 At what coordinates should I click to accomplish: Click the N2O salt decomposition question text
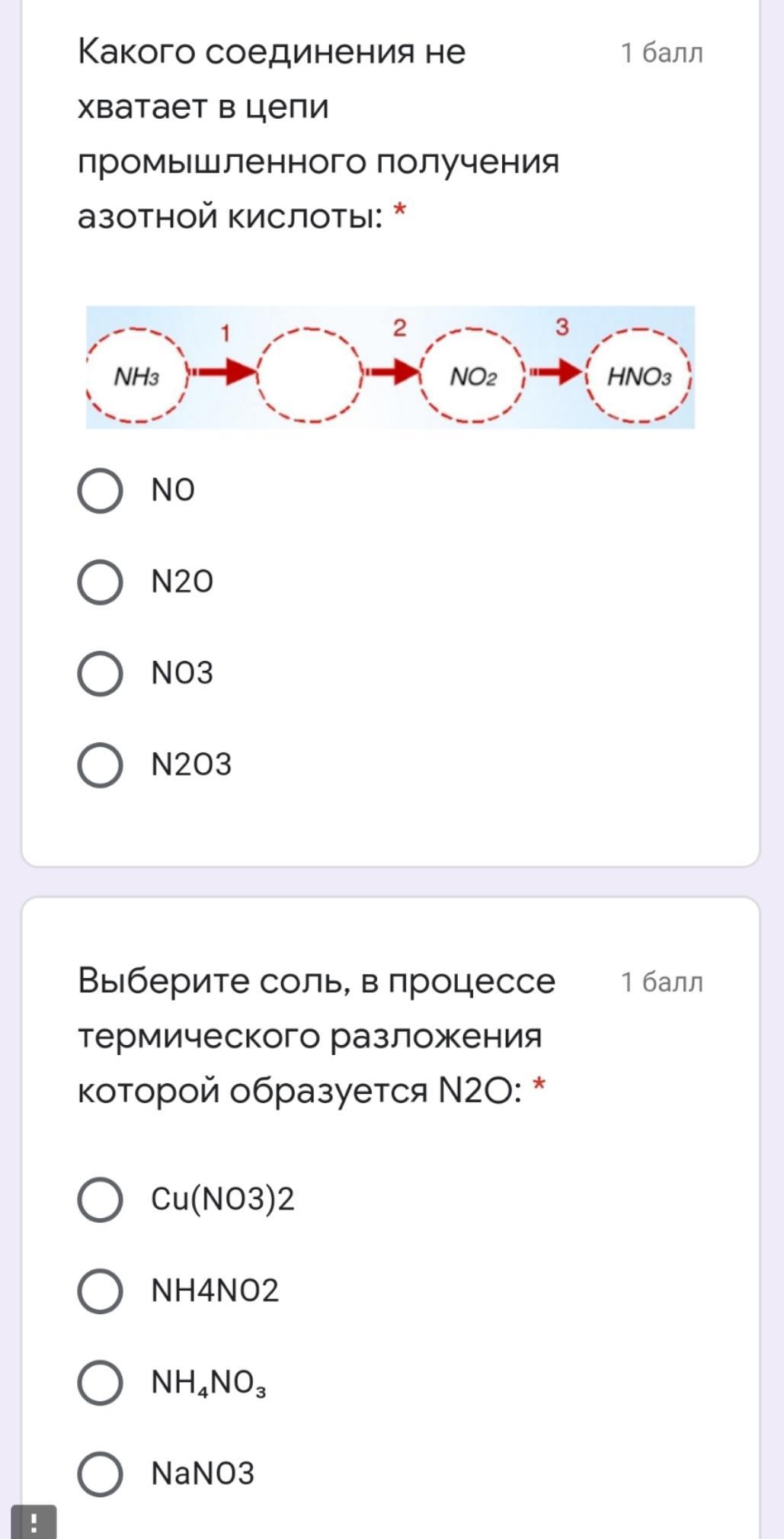316,1035
